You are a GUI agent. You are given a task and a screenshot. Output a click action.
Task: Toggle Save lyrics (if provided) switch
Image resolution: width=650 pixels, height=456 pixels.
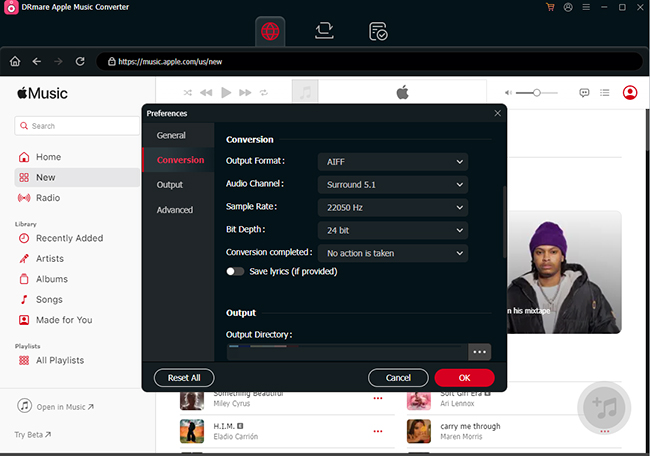235,272
